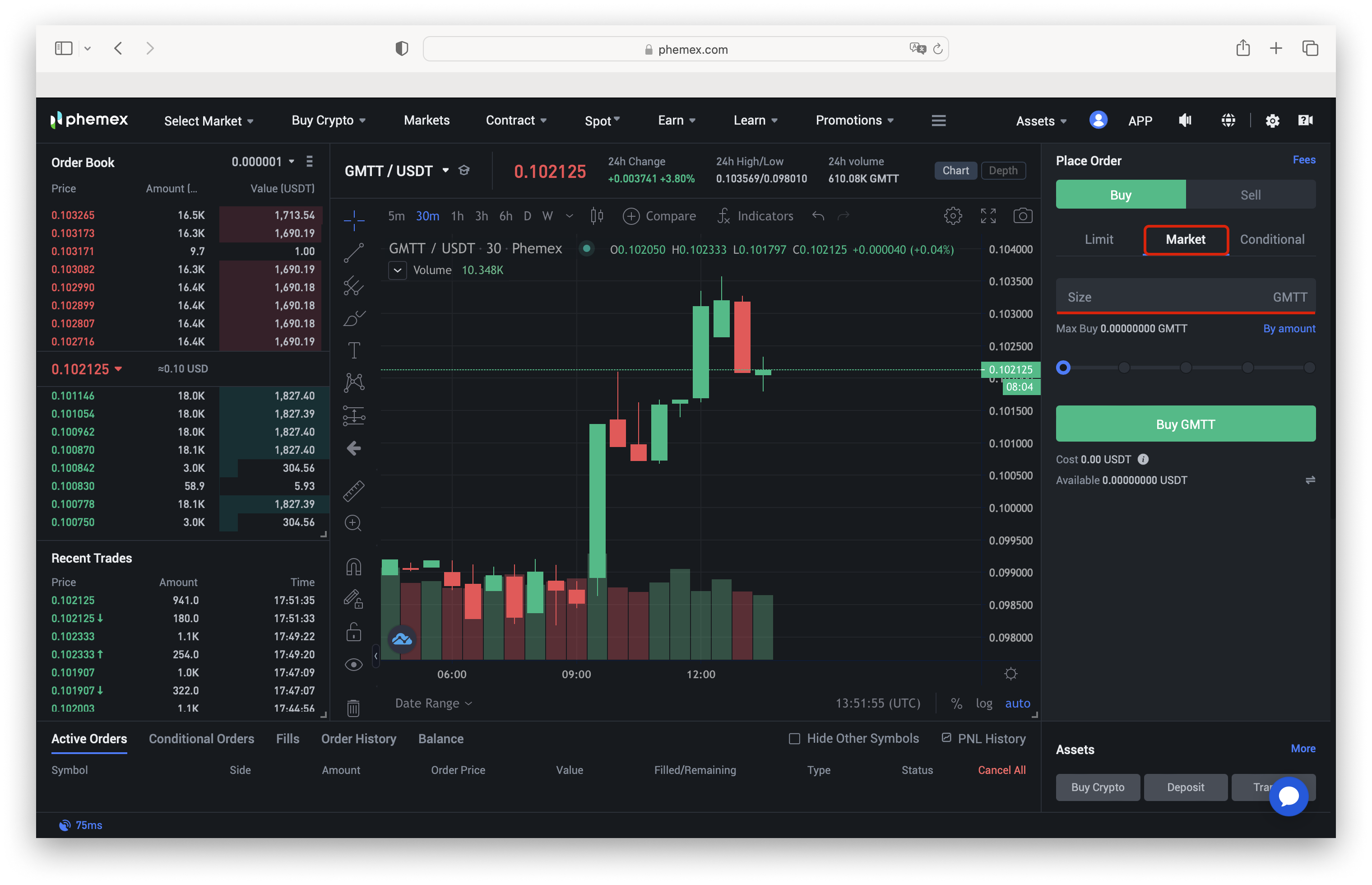Enable Hide Other Symbols checkbox
The image size is (1372, 885).
pyautogui.click(x=794, y=738)
